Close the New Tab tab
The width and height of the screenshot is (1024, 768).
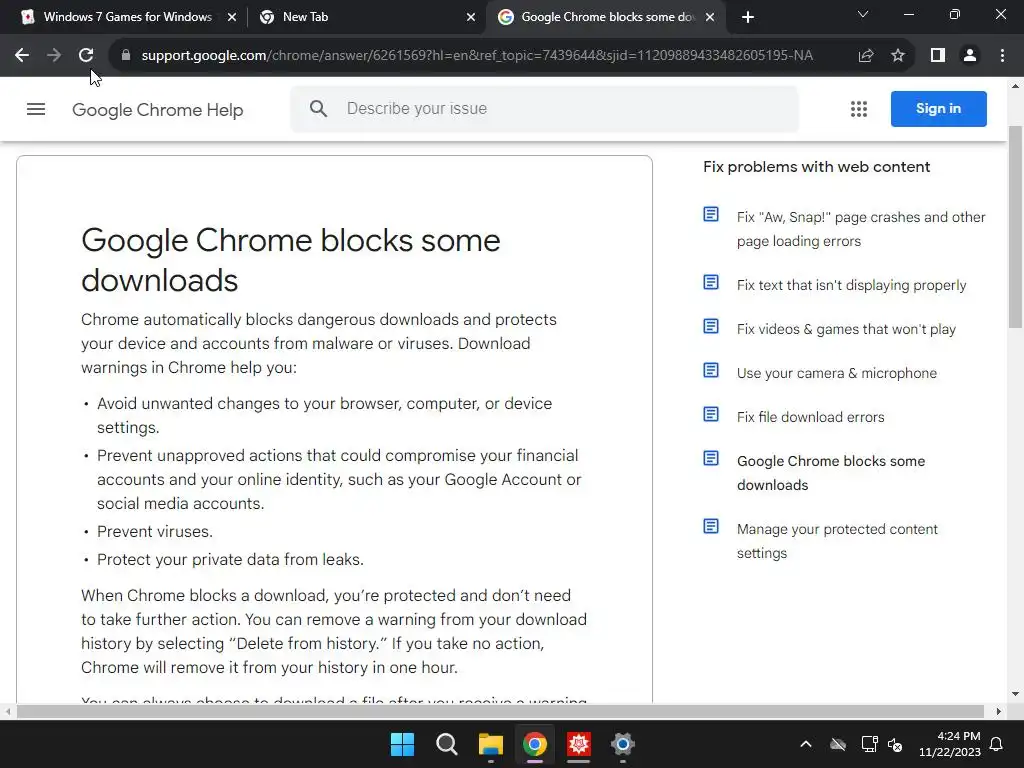coord(471,17)
